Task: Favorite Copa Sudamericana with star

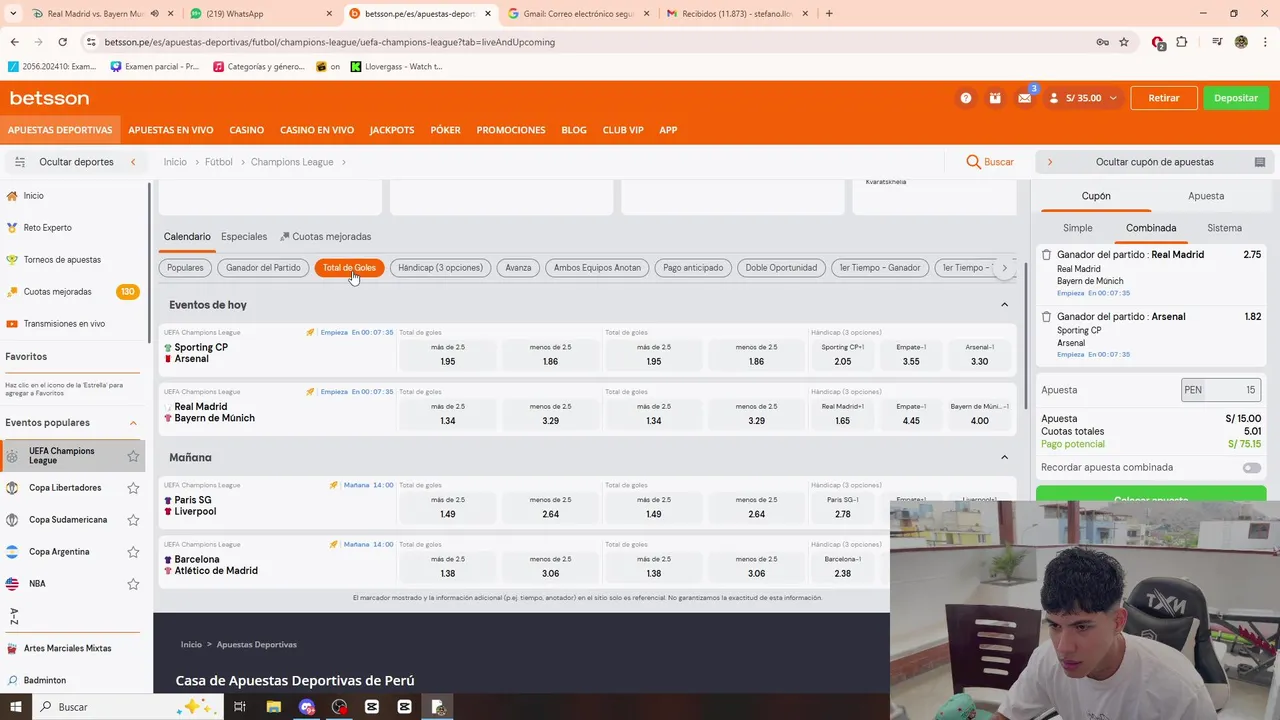Action: pyautogui.click(x=133, y=520)
